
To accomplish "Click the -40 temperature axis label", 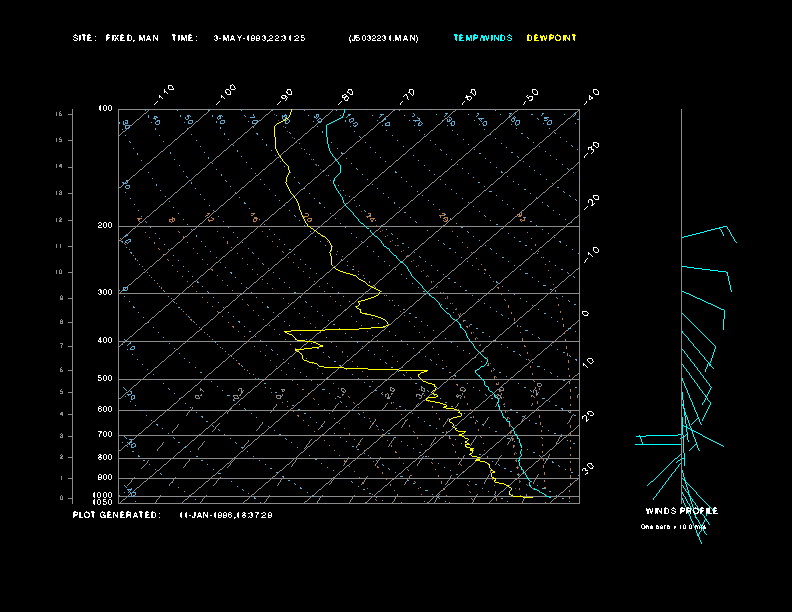I will [591, 95].
